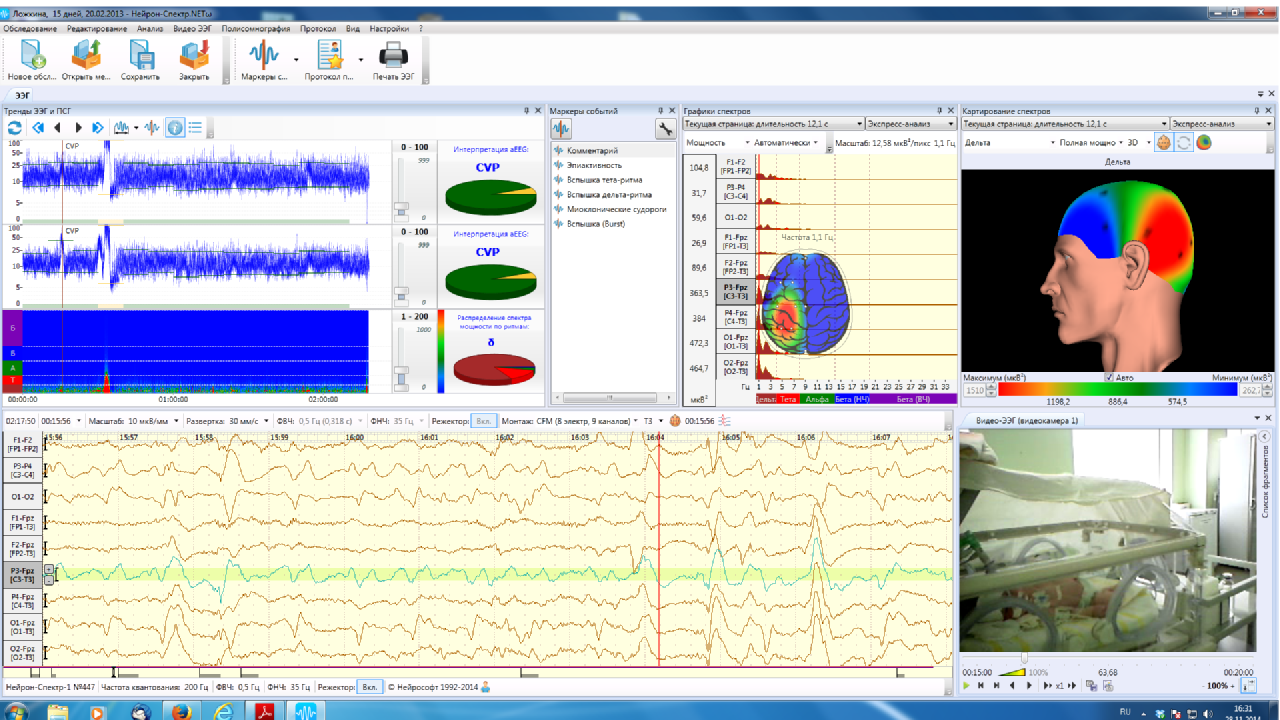Viewport: 1280px width, 720px height.
Task: Jump to trend start with double-left arrow
Action: (38, 127)
